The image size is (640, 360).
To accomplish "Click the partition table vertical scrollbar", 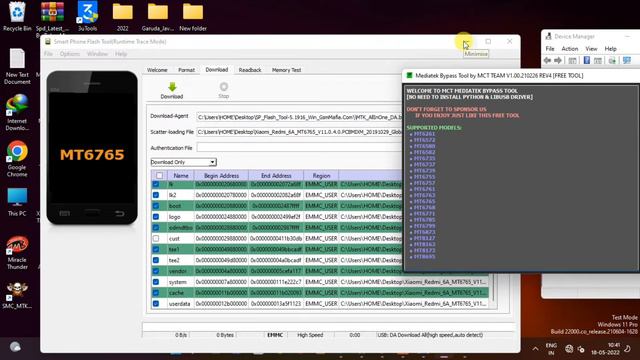I will tap(493, 288).
